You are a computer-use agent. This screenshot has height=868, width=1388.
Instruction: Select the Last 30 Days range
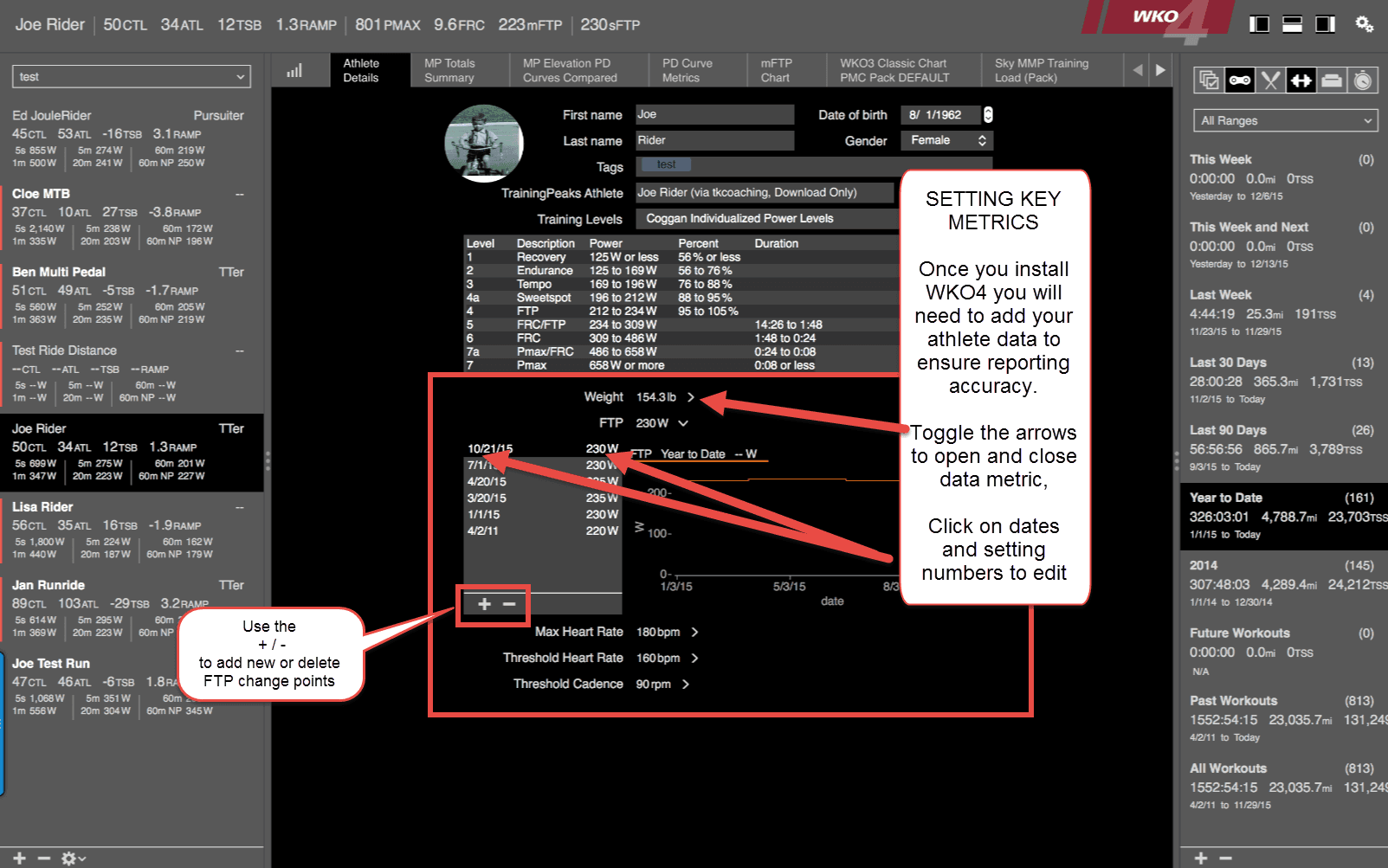point(1284,380)
